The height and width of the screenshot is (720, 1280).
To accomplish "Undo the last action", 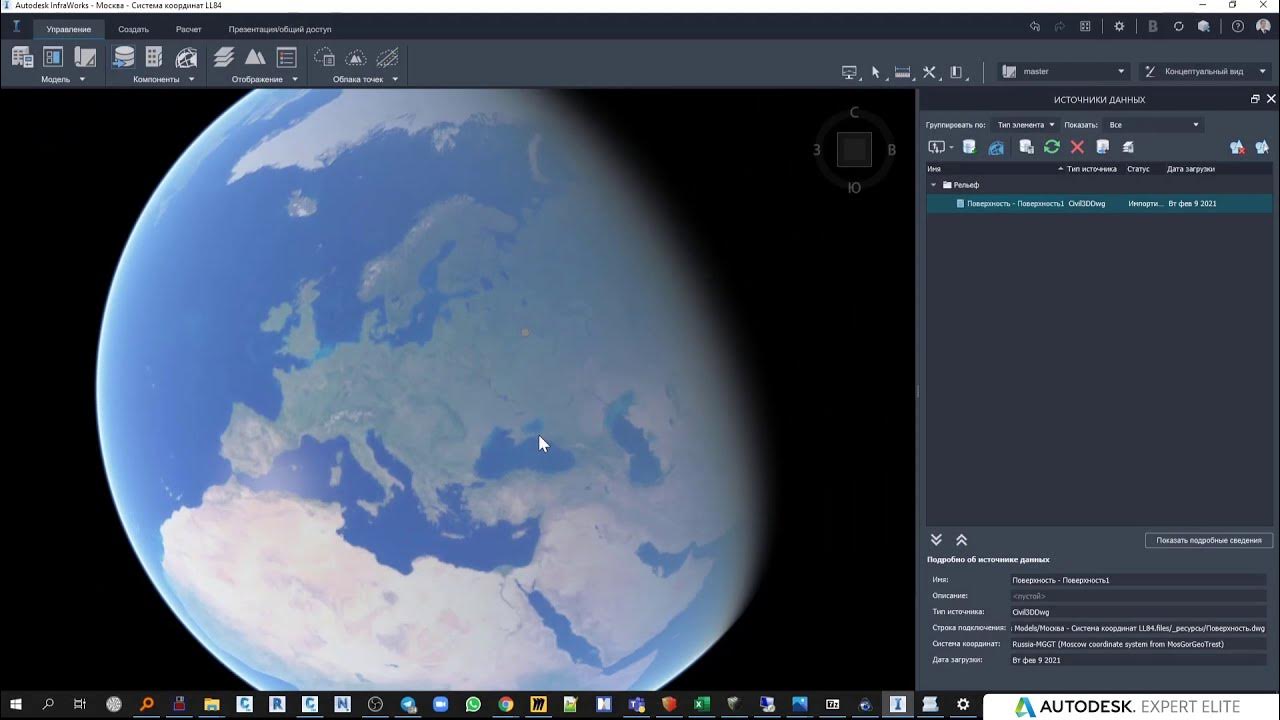I will point(1034,27).
